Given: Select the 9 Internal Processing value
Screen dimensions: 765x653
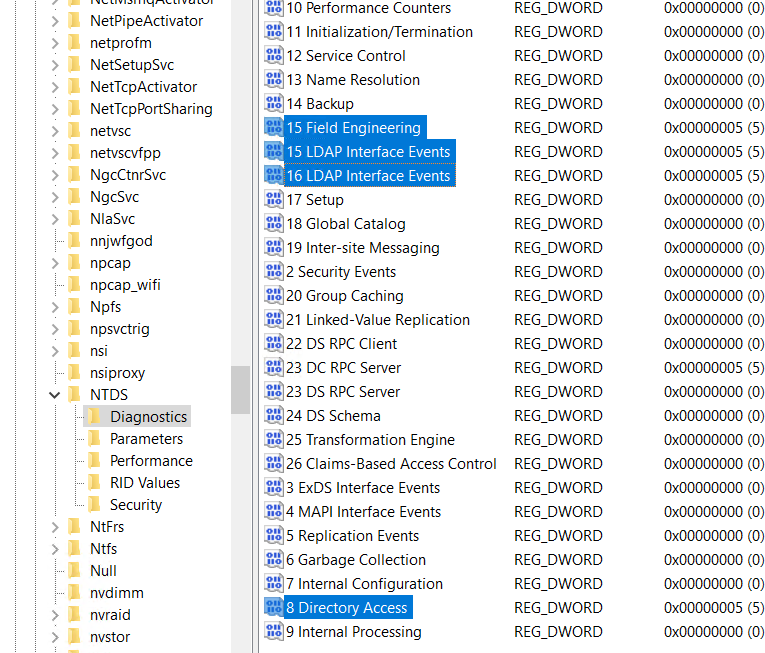Looking at the screenshot, I should 353,632.
